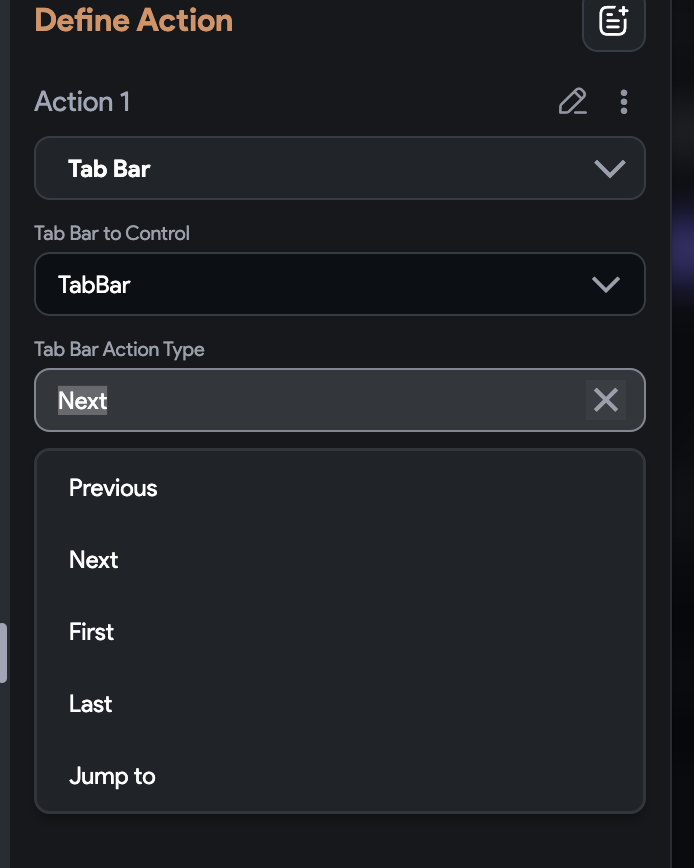Click the Action 1 title text
The image size is (694, 868).
(82, 102)
